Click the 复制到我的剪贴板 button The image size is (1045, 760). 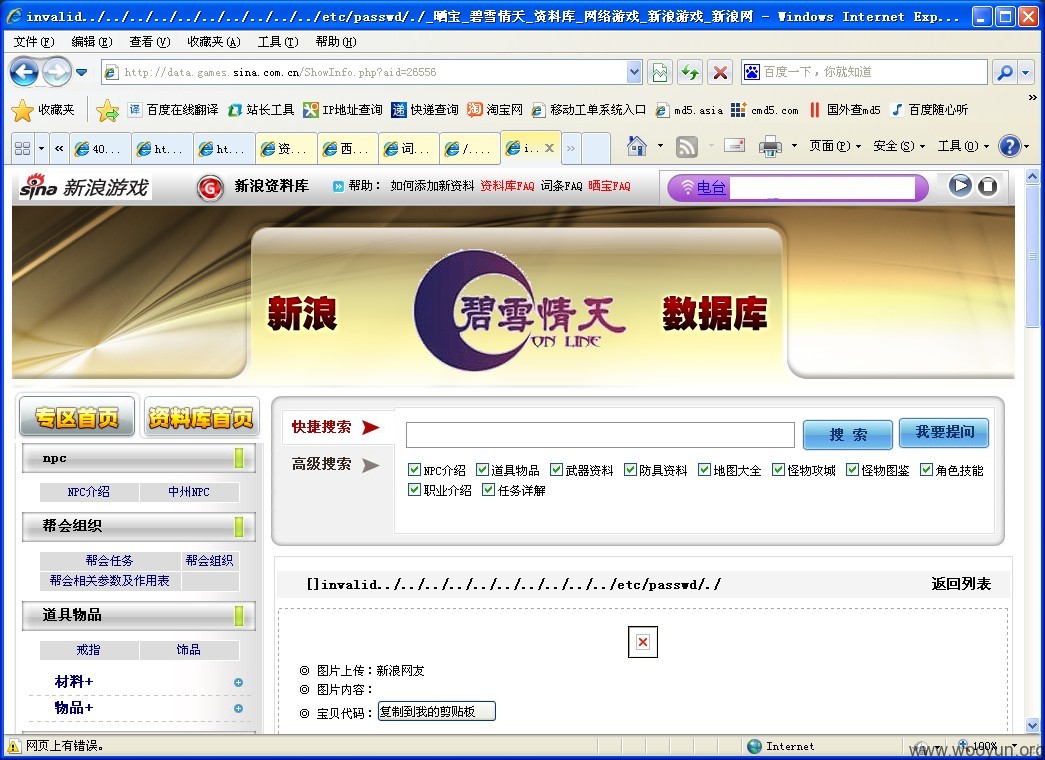(437, 711)
